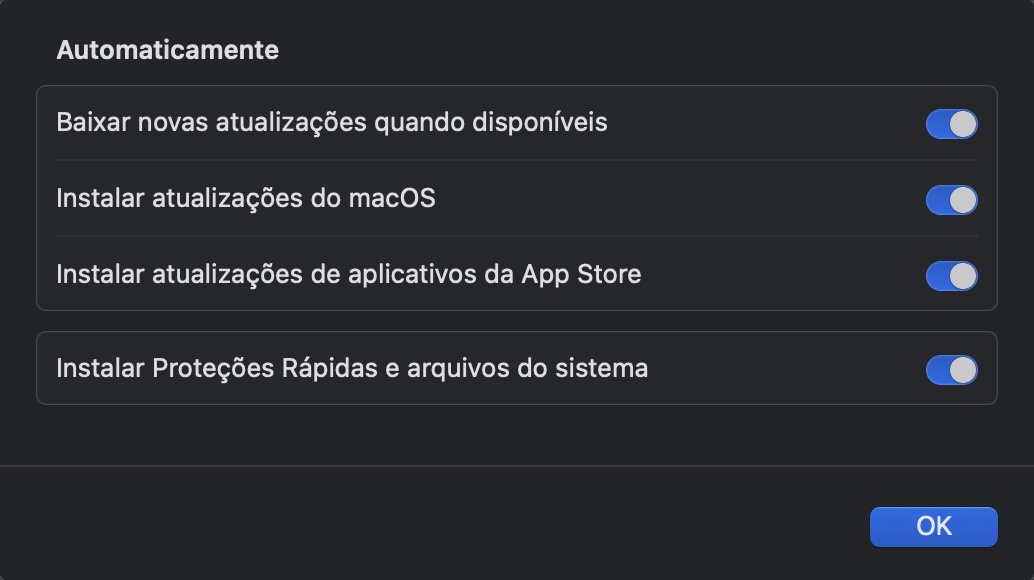This screenshot has height=580, width=1034.
Task: Select the bottom settings group panel
Action: tap(516, 368)
